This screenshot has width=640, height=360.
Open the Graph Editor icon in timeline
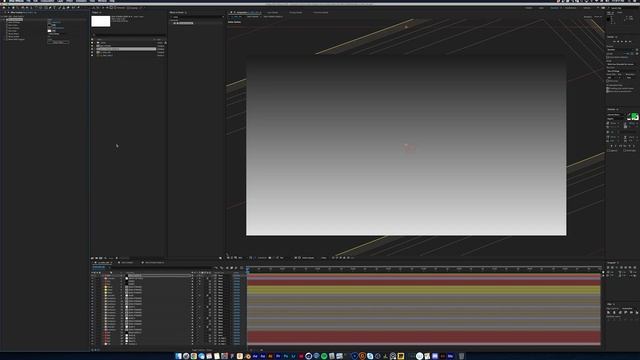[x=241, y=268]
